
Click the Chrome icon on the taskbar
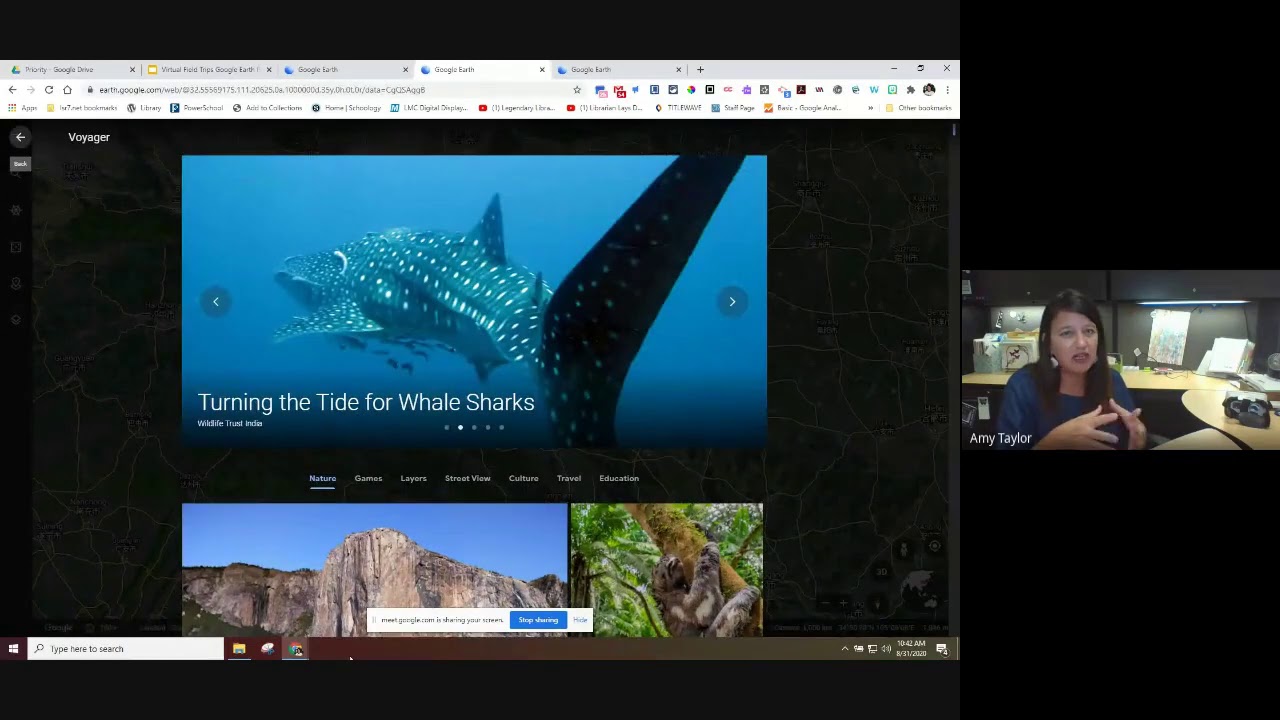pyautogui.click(x=296, y=649)
